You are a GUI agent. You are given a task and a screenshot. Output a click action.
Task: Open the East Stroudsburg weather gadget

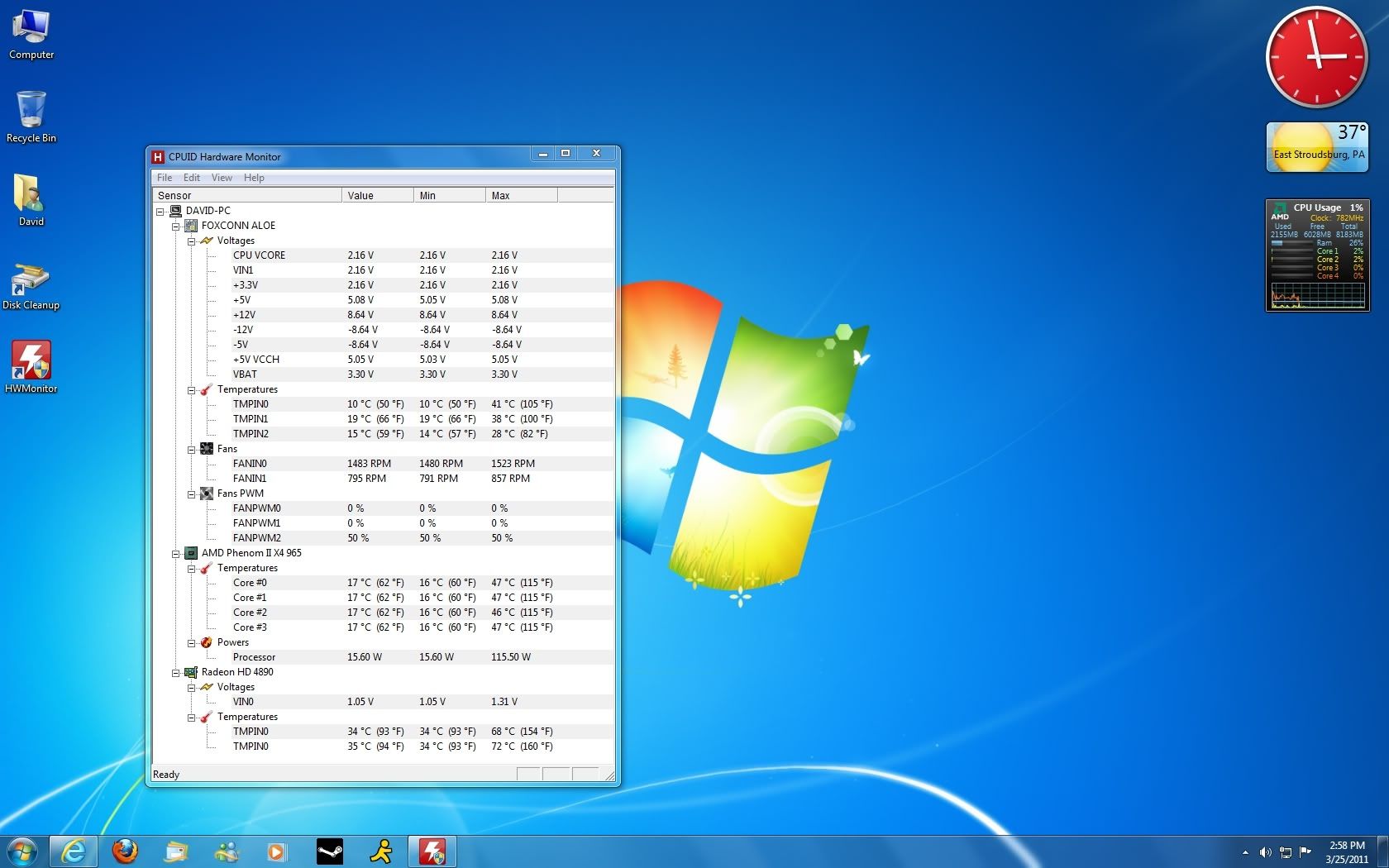coord(1317,147)
